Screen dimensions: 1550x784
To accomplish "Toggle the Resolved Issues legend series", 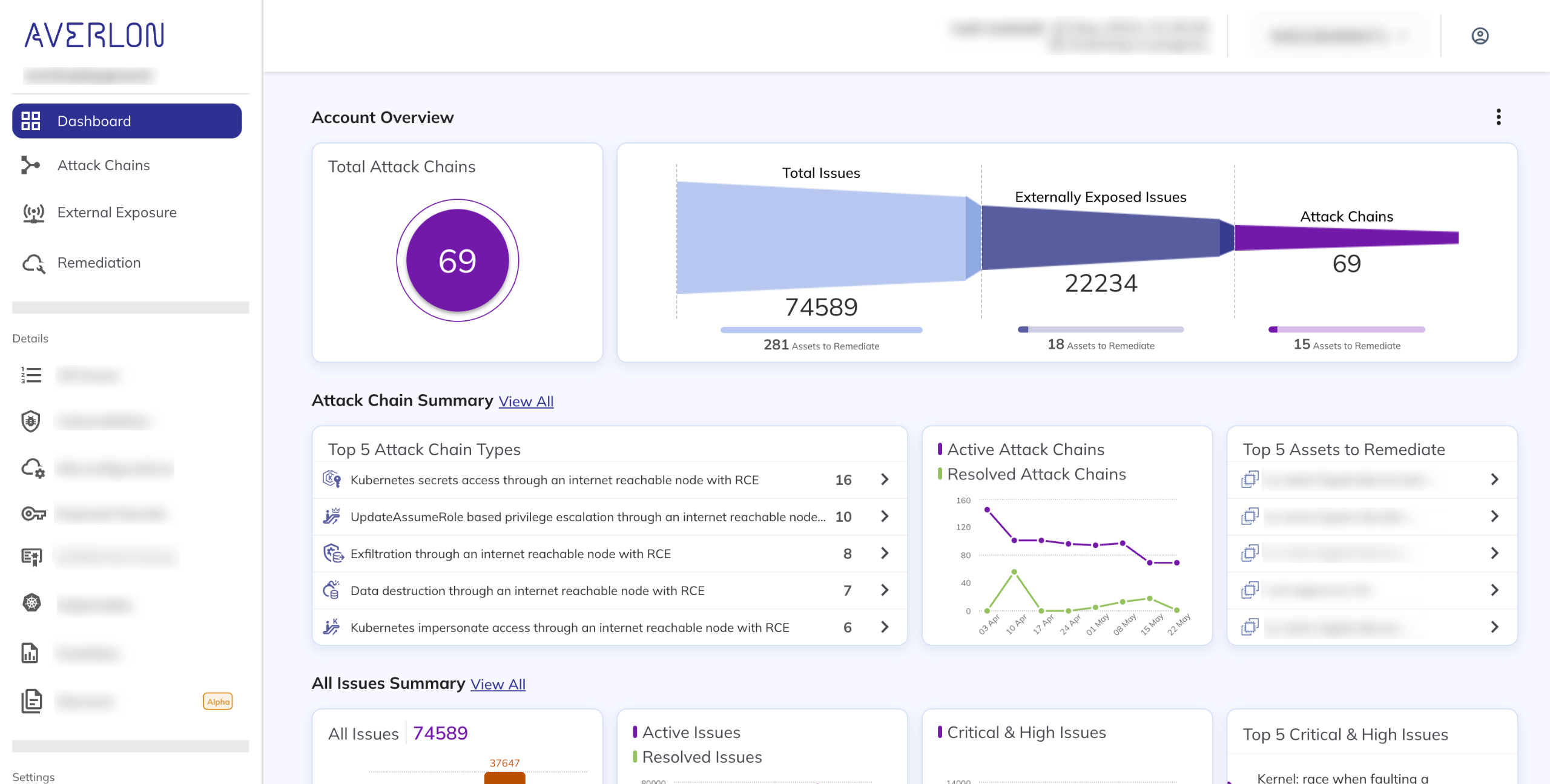I will [701, 757].
